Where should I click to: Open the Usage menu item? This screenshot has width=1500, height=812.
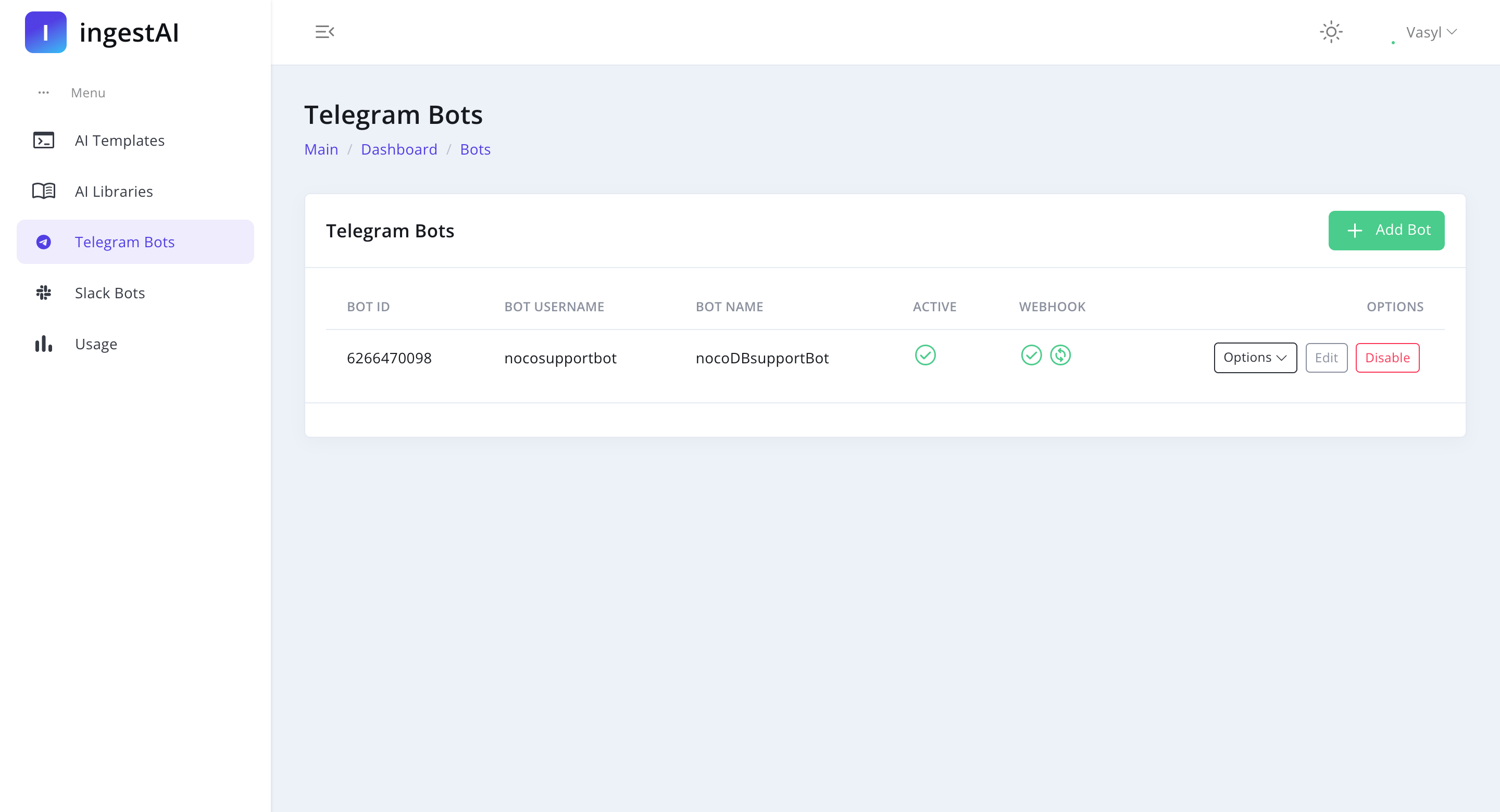pos(135,344)
